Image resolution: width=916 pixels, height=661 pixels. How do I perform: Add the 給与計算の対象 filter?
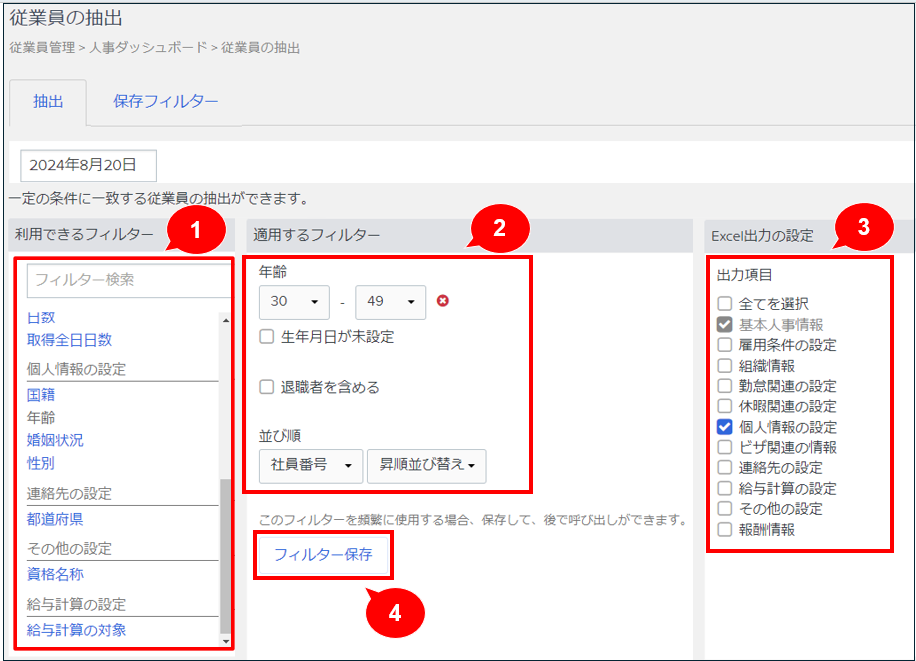77,630
